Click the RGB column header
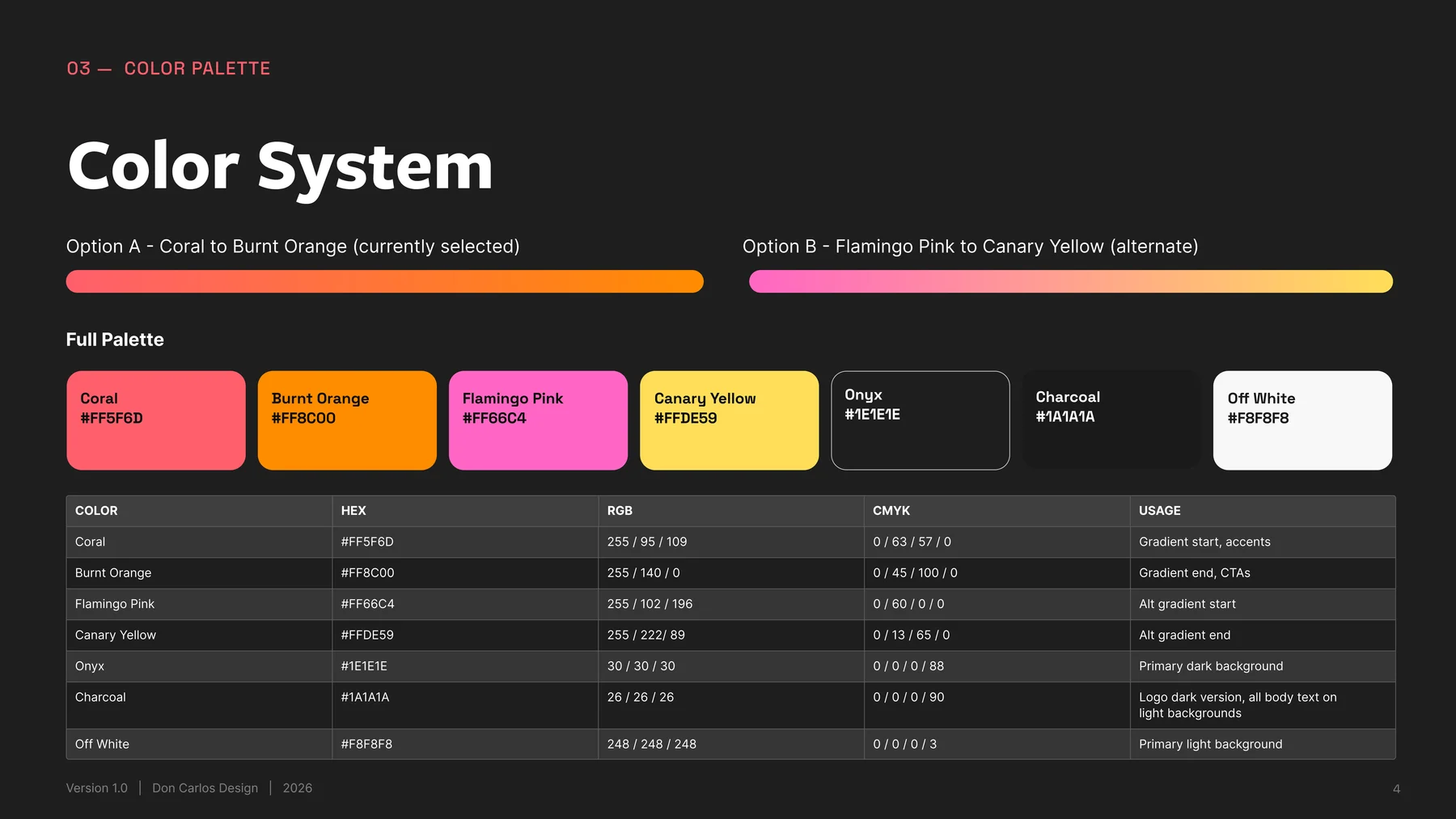 pyautogui.click(x=731, y=511)
